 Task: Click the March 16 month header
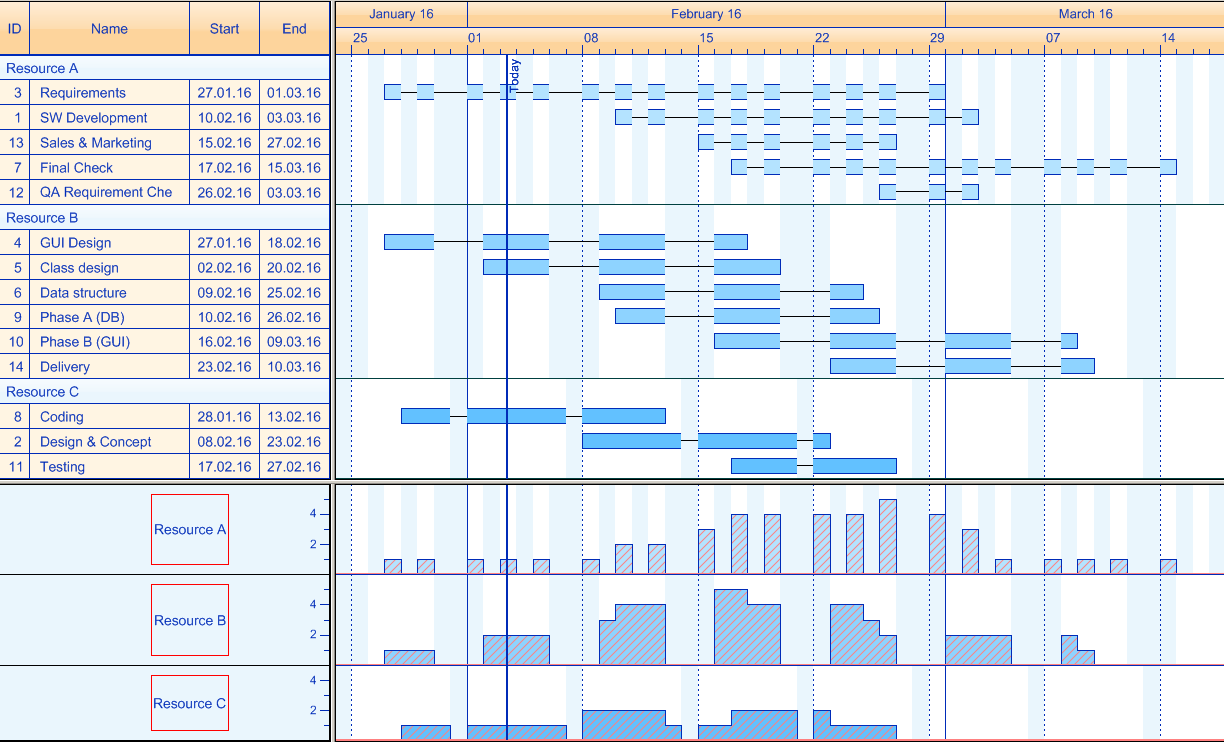pyautogui.click(x=1085, y=14)
